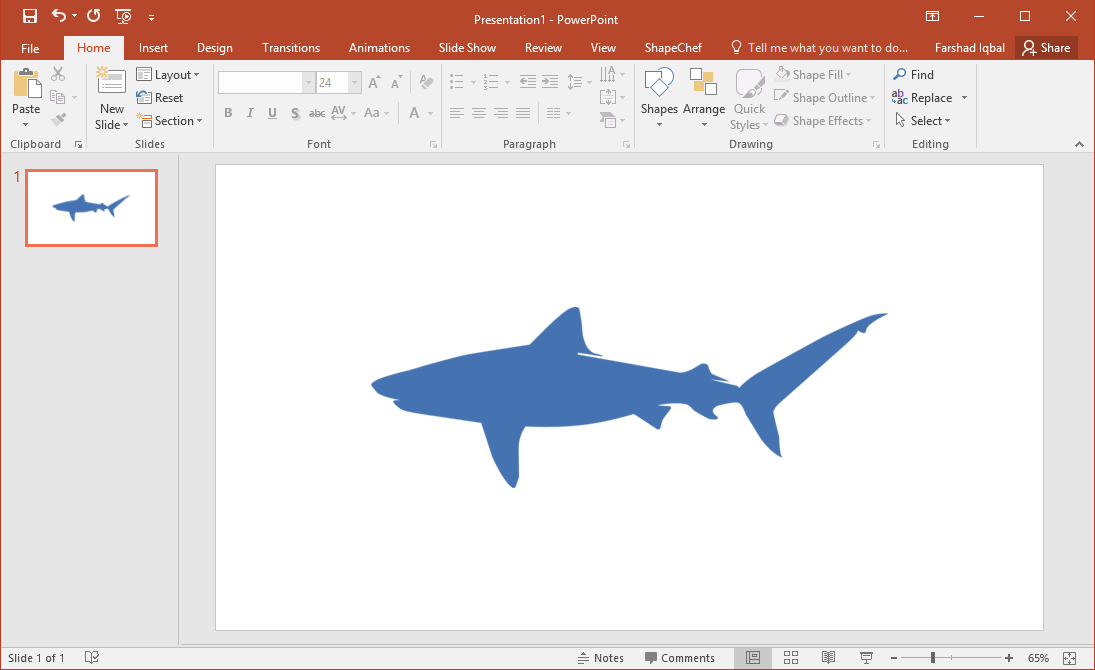Click the Arrange objects icon
The image size is (1095, 670).
click(x=704, y=98)
